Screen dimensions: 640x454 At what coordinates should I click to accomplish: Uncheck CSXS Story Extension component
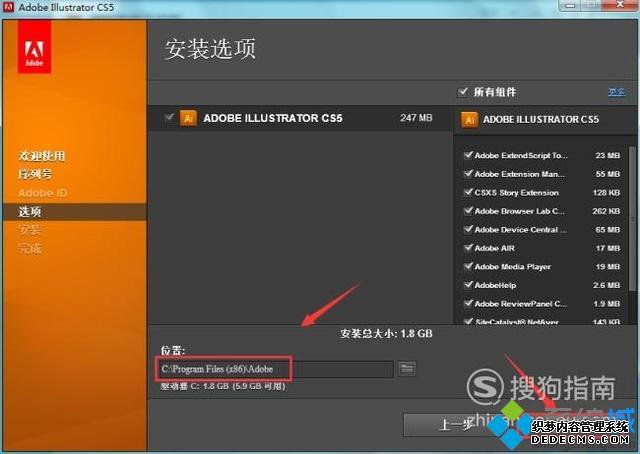[468, 192]
